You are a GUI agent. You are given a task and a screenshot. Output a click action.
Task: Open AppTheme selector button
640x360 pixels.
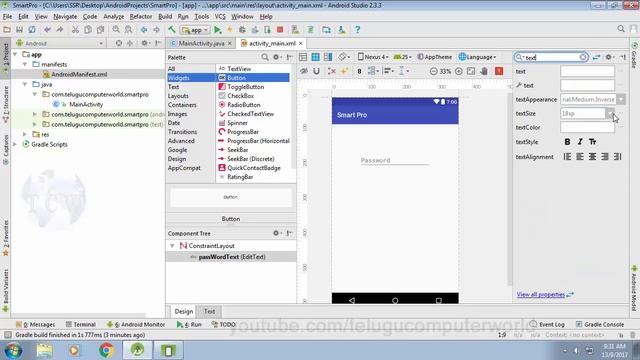coord(435,57)
